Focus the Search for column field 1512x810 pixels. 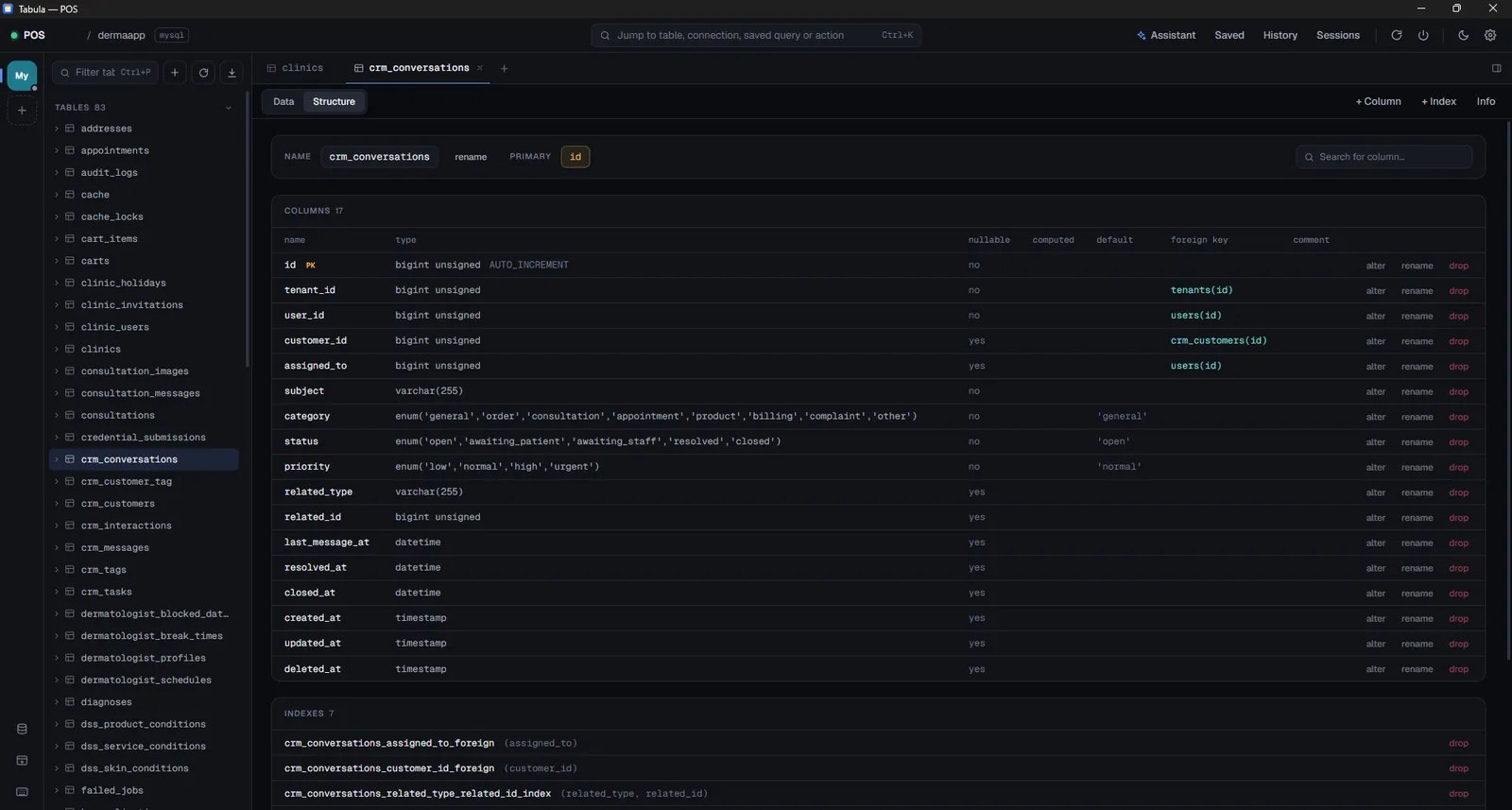[x=1384, y=157]
